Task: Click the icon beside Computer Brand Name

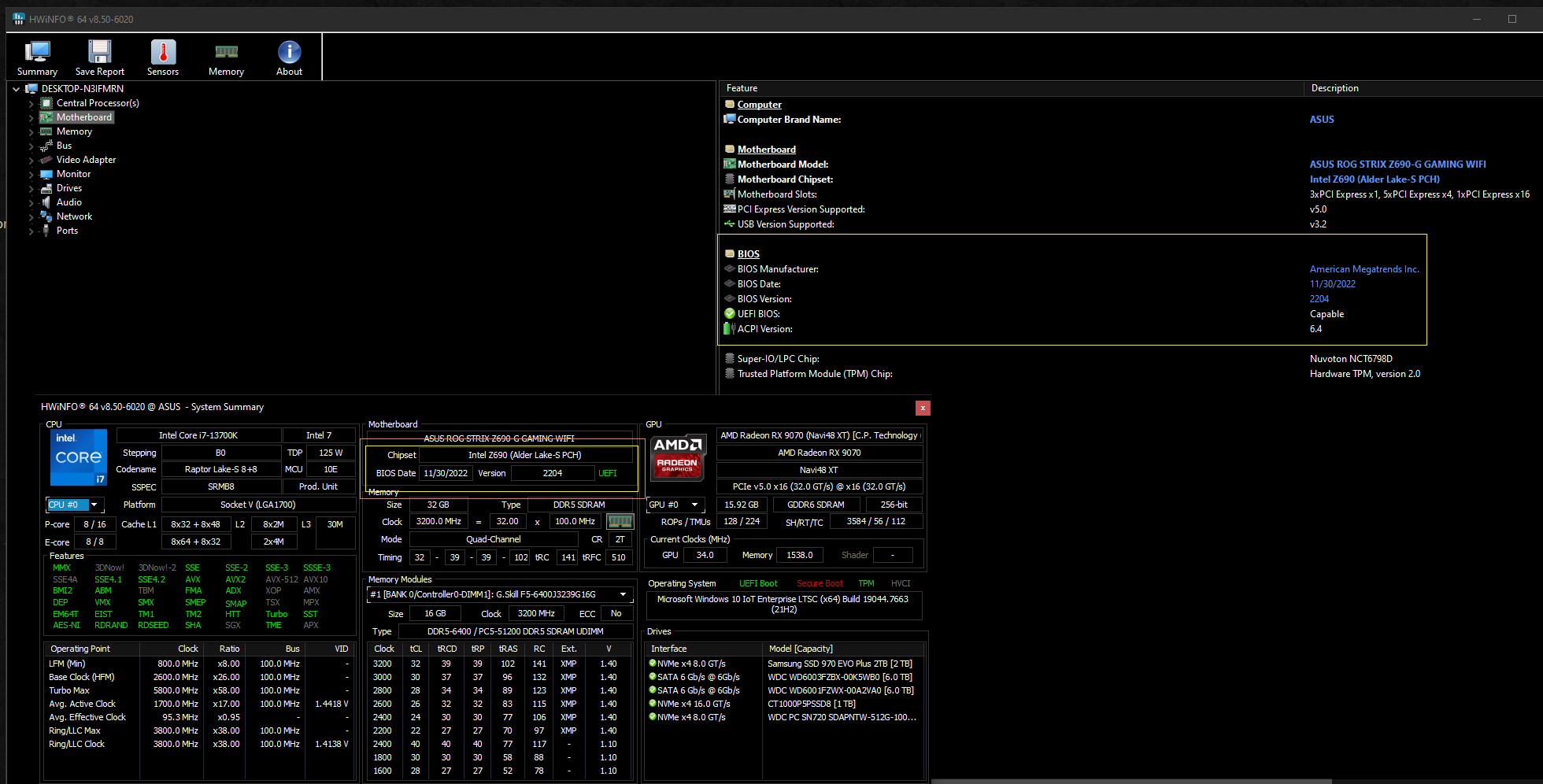Action: click(x=730, y=120)
